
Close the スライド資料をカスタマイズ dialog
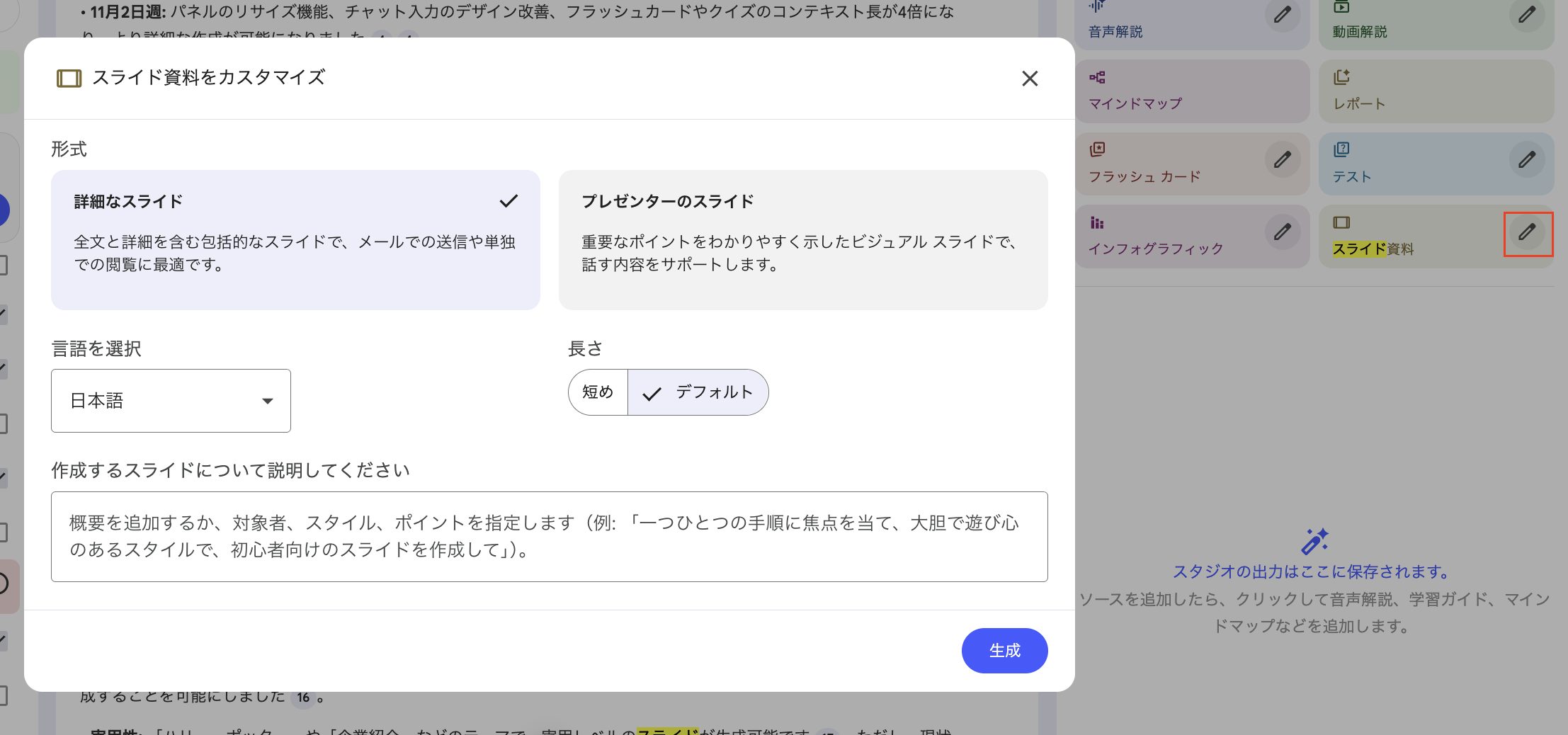[x=1029, y=79]
